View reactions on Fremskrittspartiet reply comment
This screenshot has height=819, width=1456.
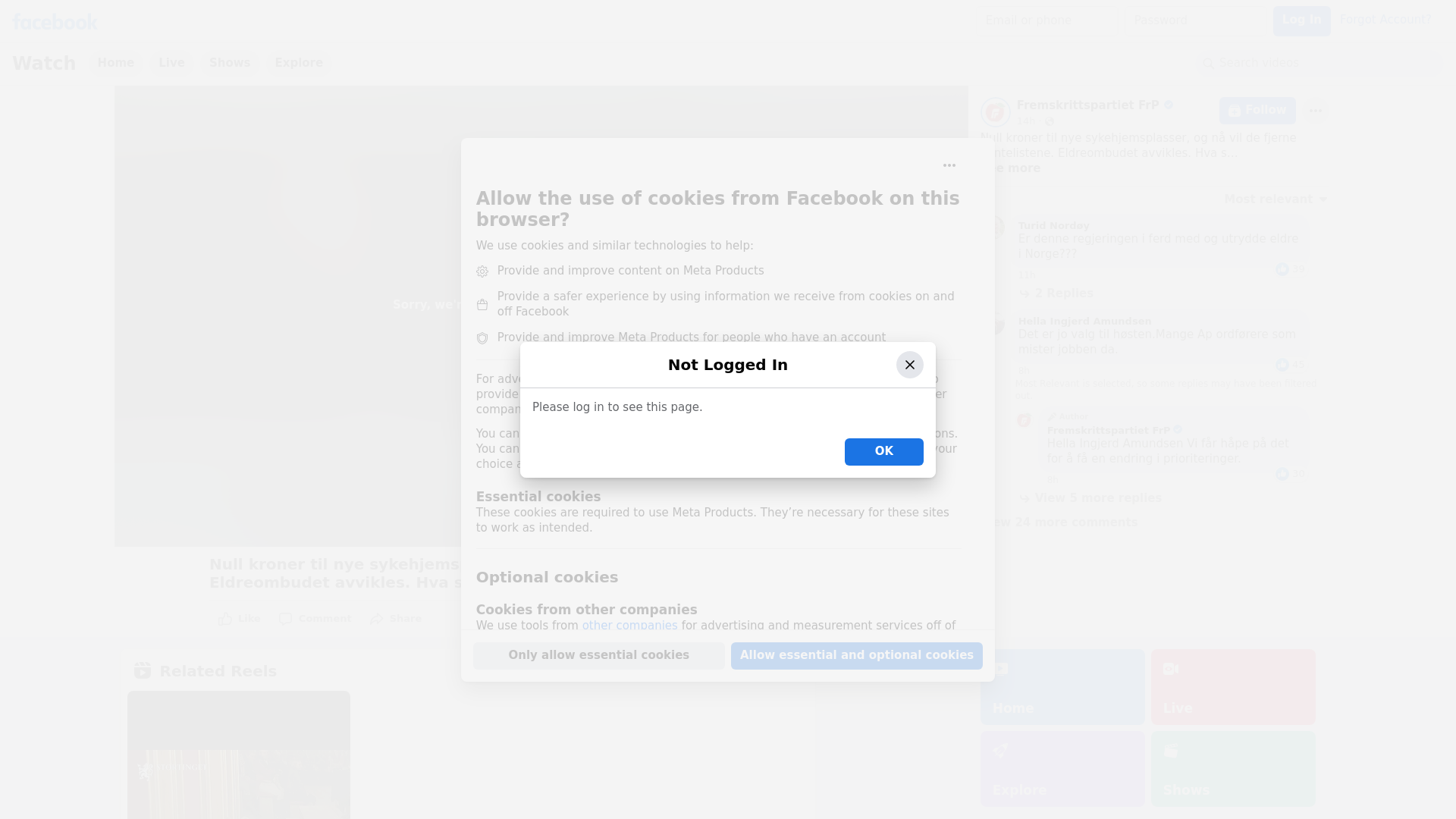[1290, 474]
